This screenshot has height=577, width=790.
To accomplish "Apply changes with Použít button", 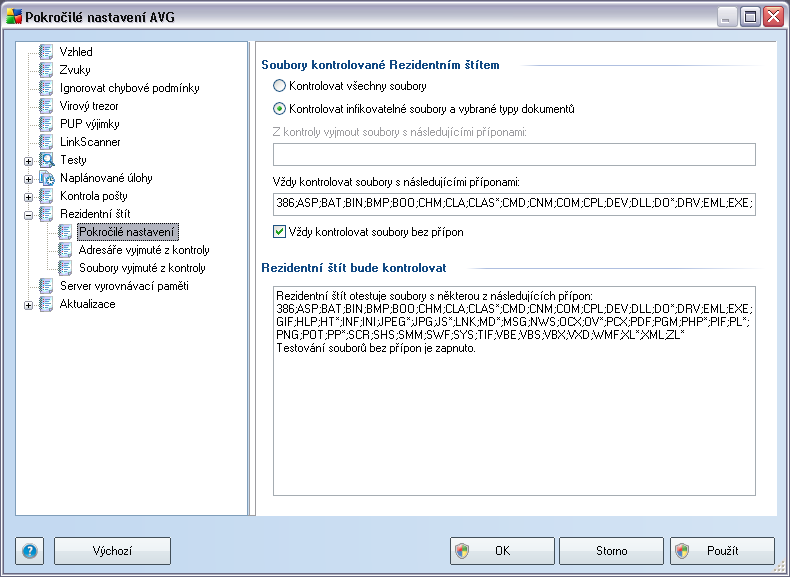I will [722, 551].
